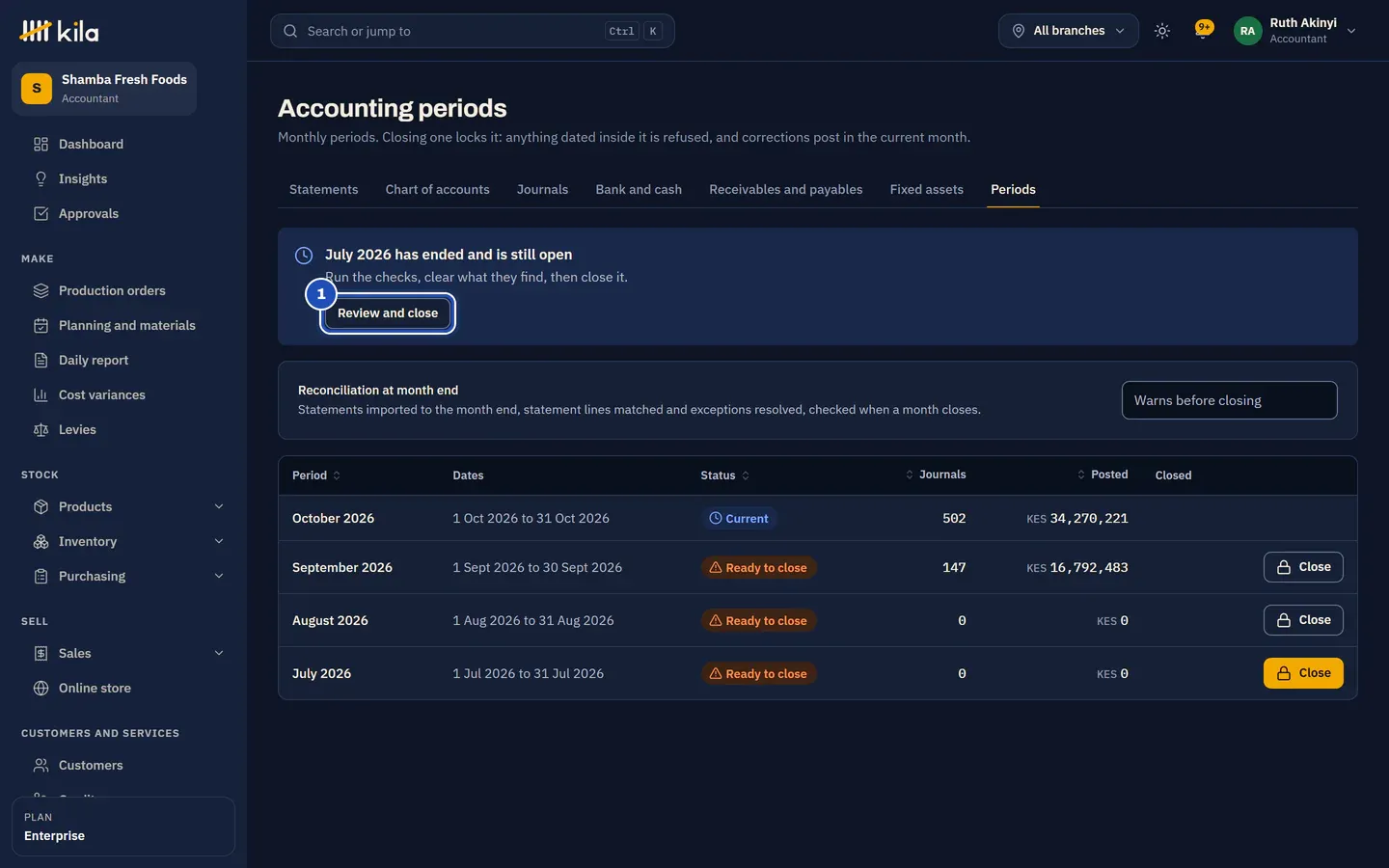The width and height of the screenshot is (1389, 868).
Task: Click the Search or jump to field
Action: (x=472, y=31)
